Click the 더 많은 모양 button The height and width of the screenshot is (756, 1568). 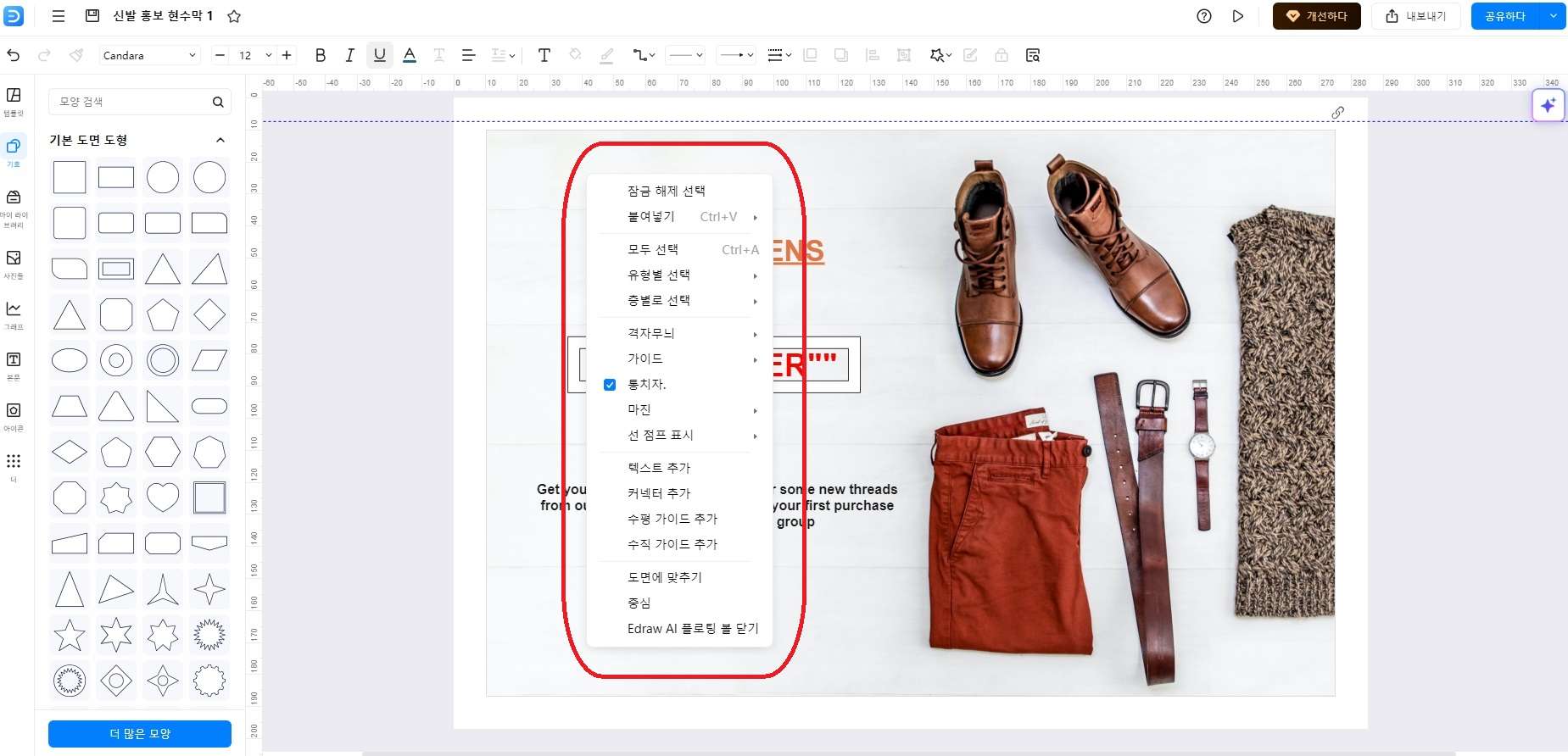tap(140, 734)
